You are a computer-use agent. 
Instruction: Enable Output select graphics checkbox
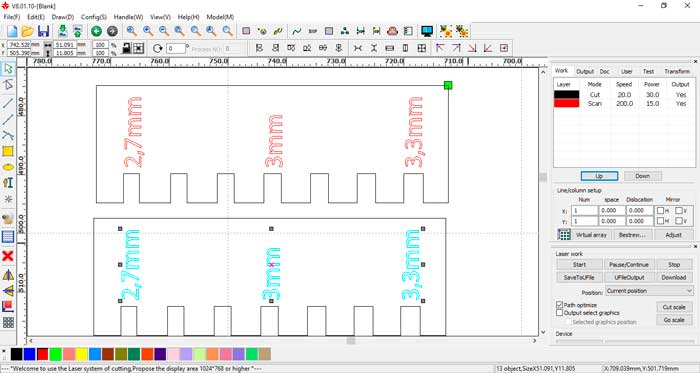pyautogui.click(x=559, y=313)
